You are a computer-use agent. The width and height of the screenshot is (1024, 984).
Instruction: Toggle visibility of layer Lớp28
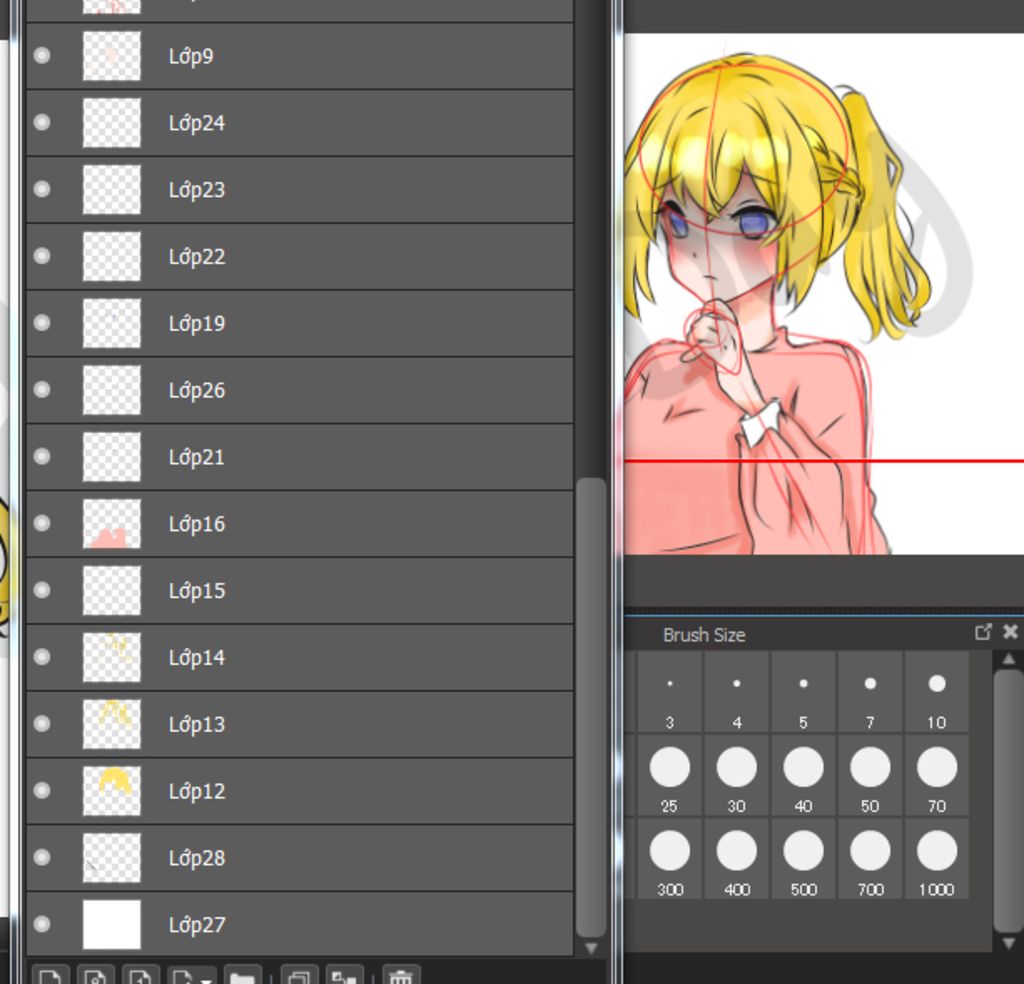pos(42,857)
